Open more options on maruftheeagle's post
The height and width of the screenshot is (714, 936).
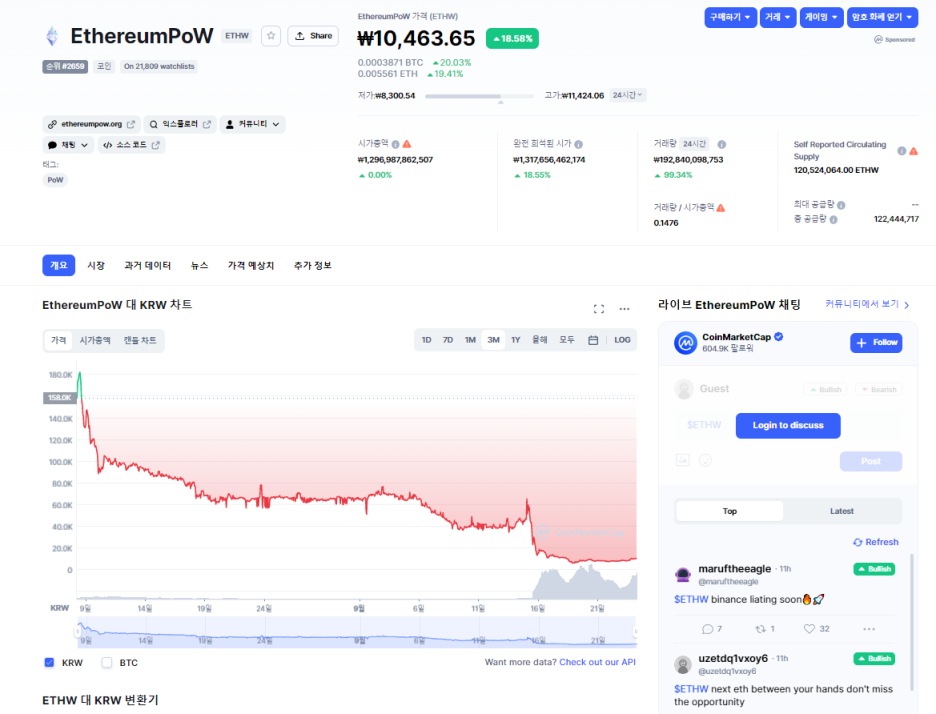coord(869,629)
